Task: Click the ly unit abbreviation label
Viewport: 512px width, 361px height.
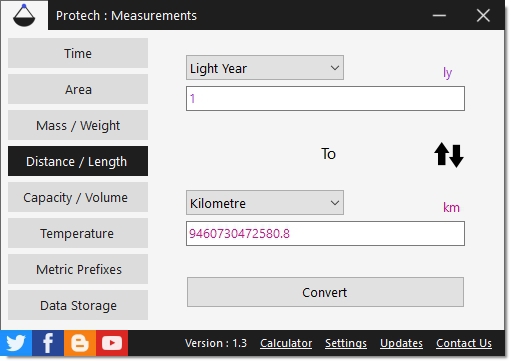Action: [447, 73]
